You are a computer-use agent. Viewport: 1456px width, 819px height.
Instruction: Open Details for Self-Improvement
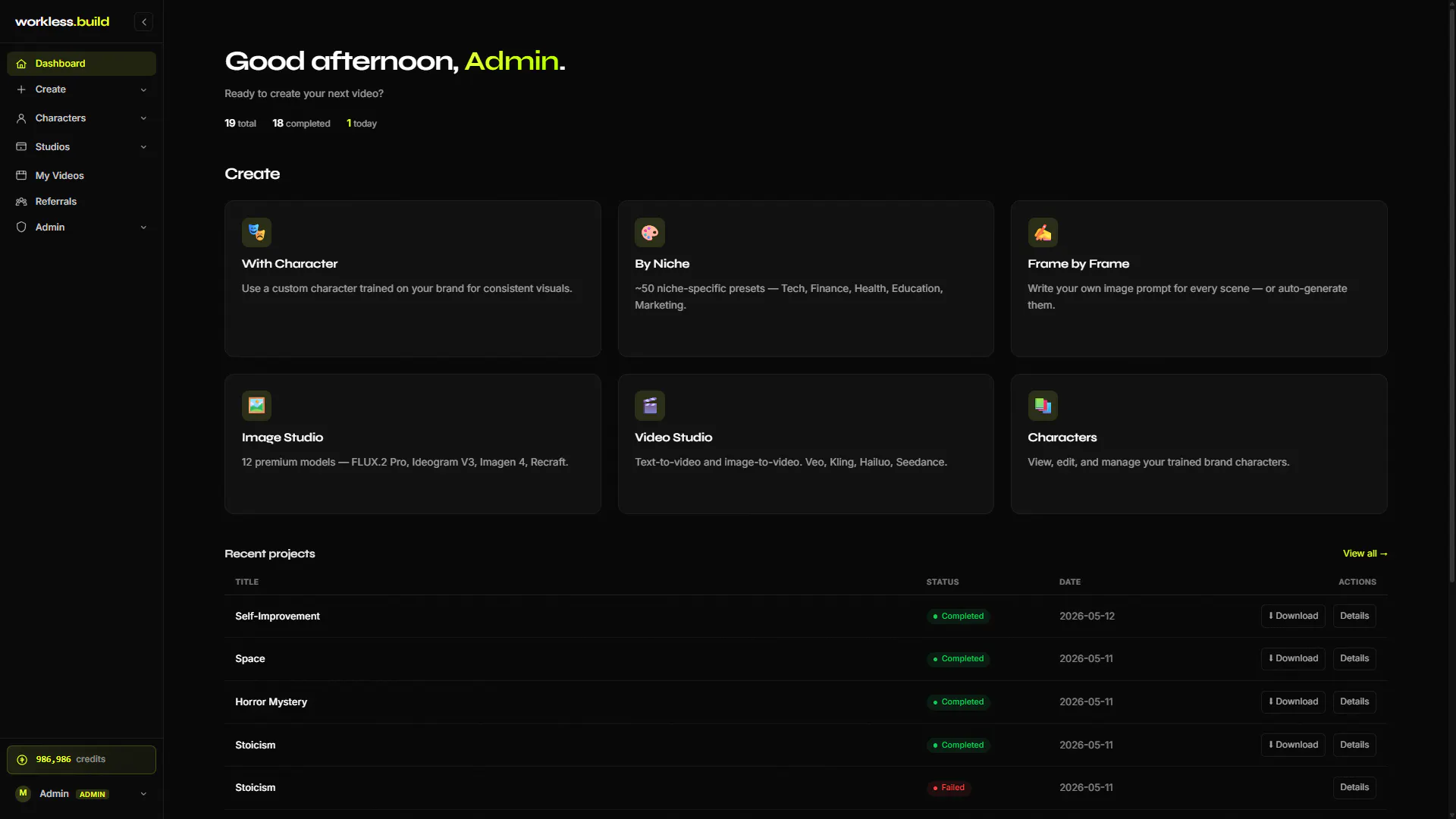(x=1354, y=616)
